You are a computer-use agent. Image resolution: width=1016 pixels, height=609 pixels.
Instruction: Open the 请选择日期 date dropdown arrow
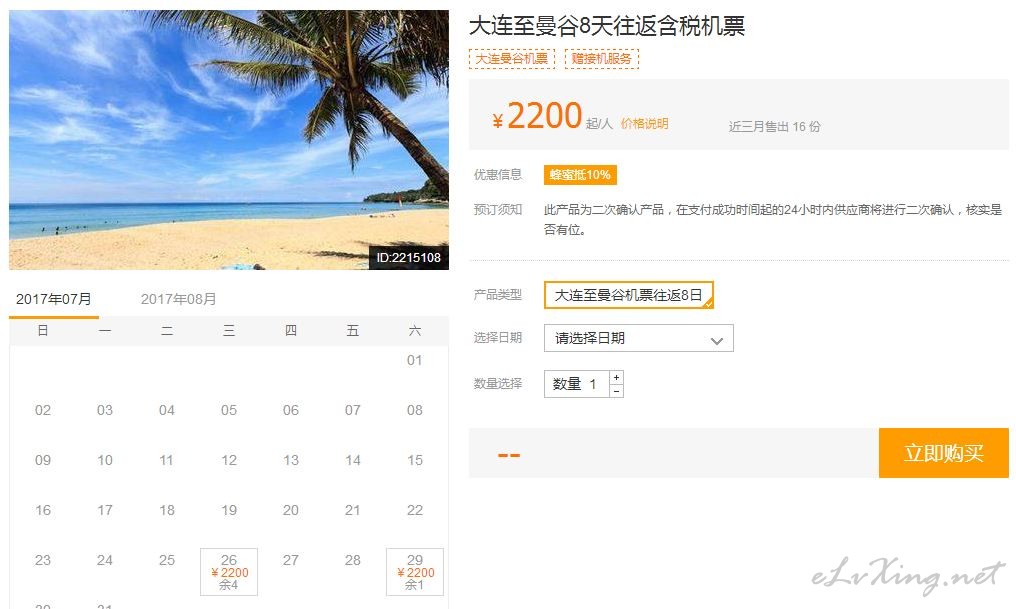pos(716,339)
